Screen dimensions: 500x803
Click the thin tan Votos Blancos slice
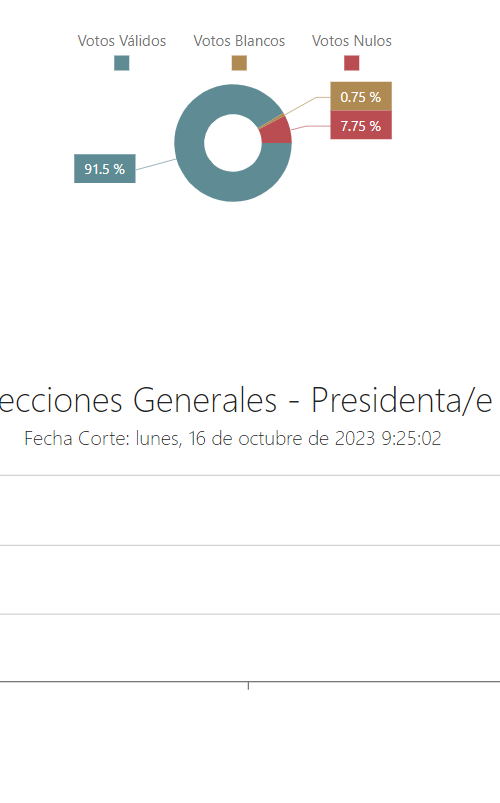tap(272, 121)
